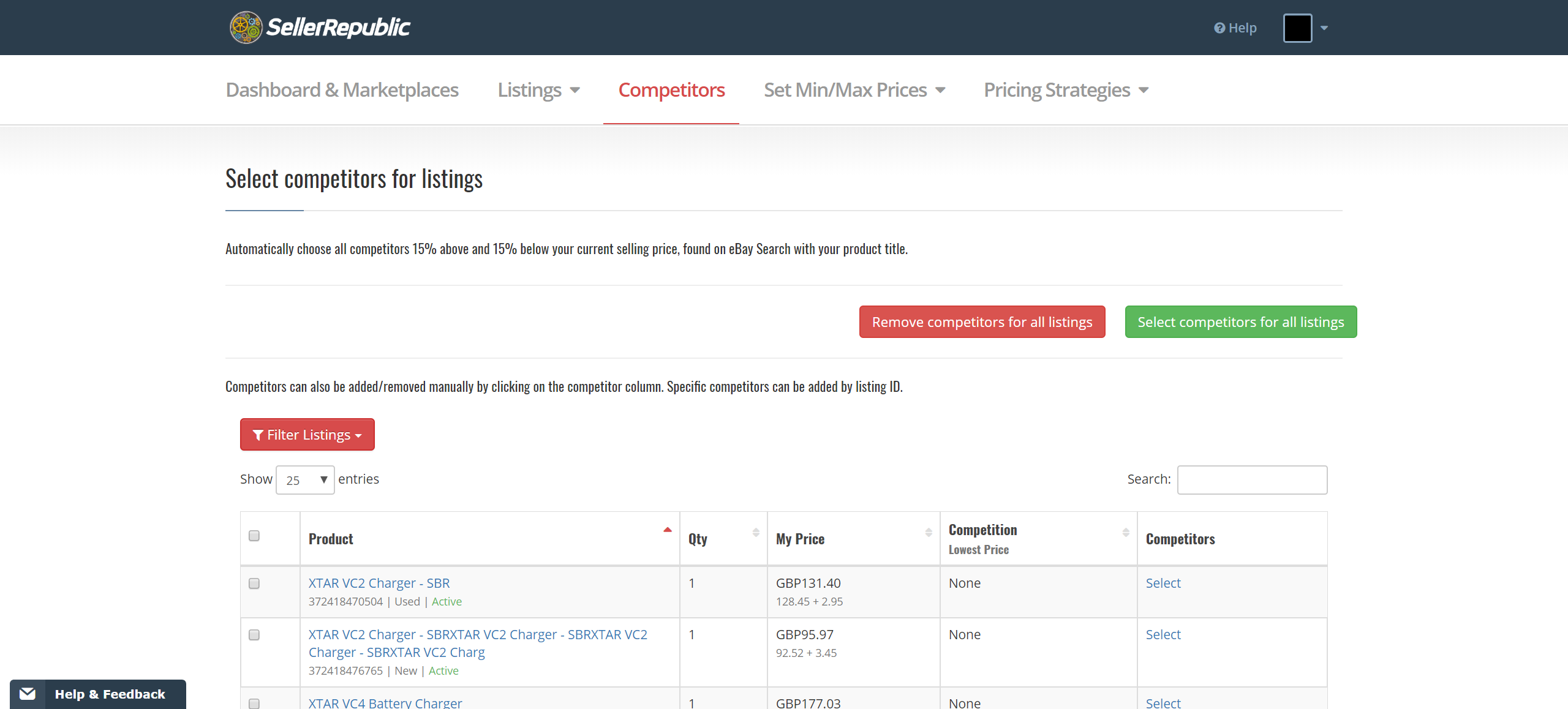Click the SellerRepublic gear logo icon

(246, 28)
